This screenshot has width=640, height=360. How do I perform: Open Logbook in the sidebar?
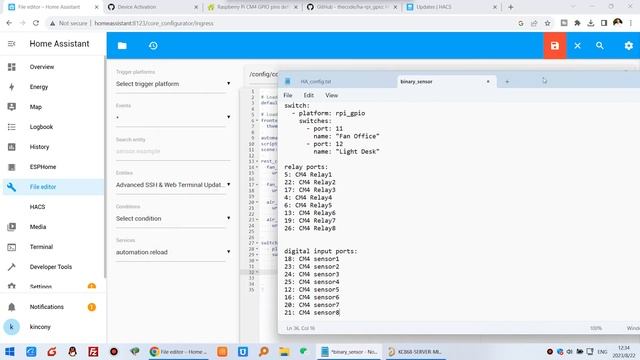tap(53, 127)
